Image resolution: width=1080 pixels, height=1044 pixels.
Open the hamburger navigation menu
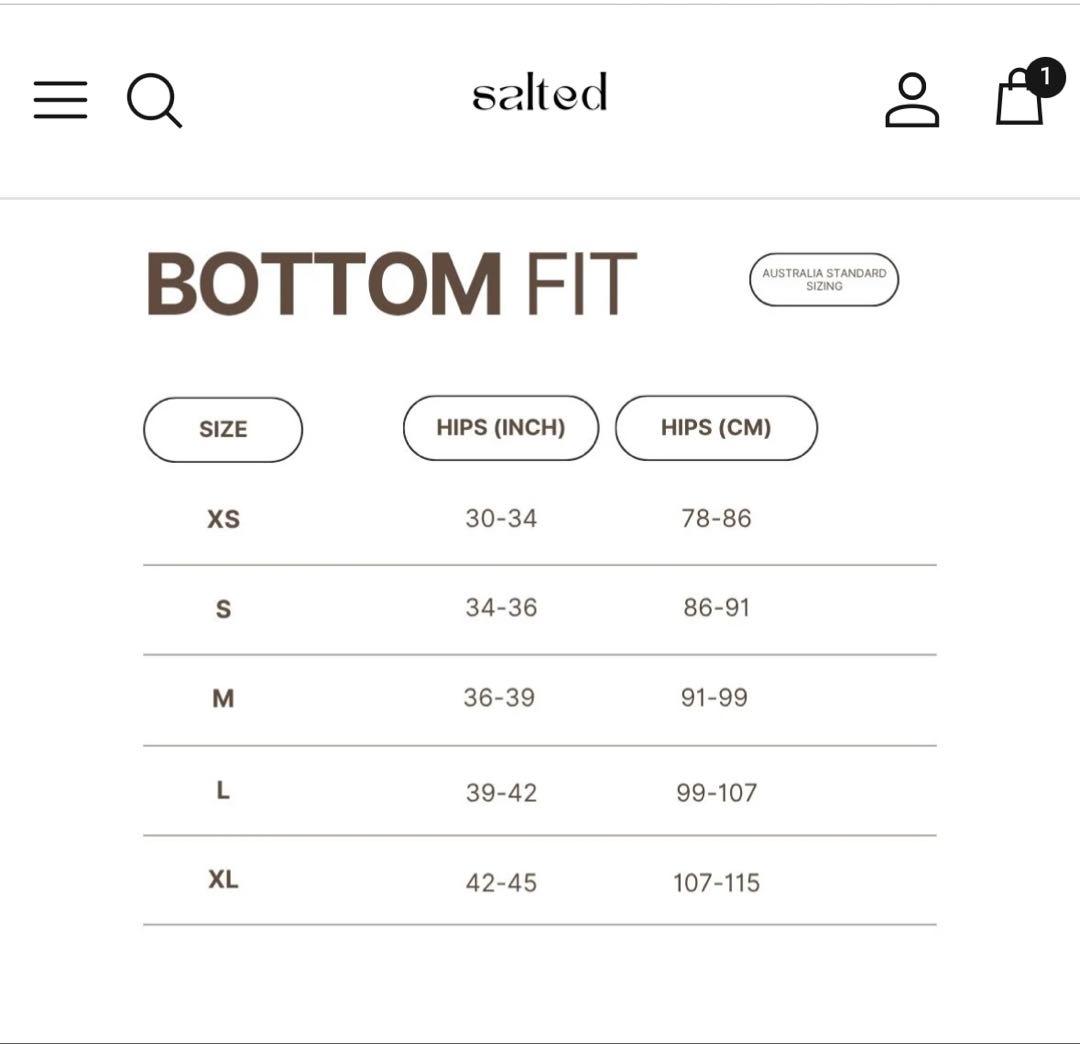tap(59, 100)
